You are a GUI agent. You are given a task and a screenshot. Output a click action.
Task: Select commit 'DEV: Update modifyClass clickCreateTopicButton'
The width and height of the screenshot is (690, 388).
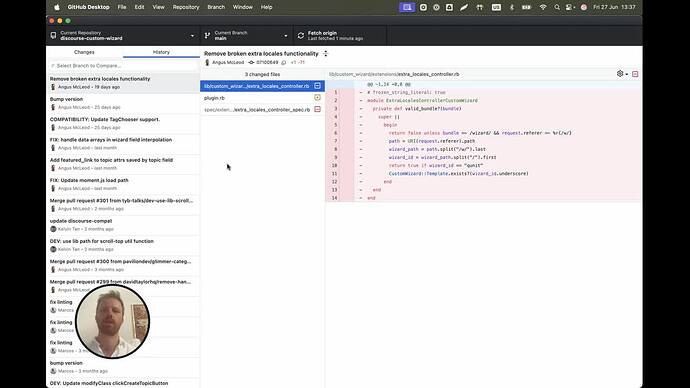[123, 383]
